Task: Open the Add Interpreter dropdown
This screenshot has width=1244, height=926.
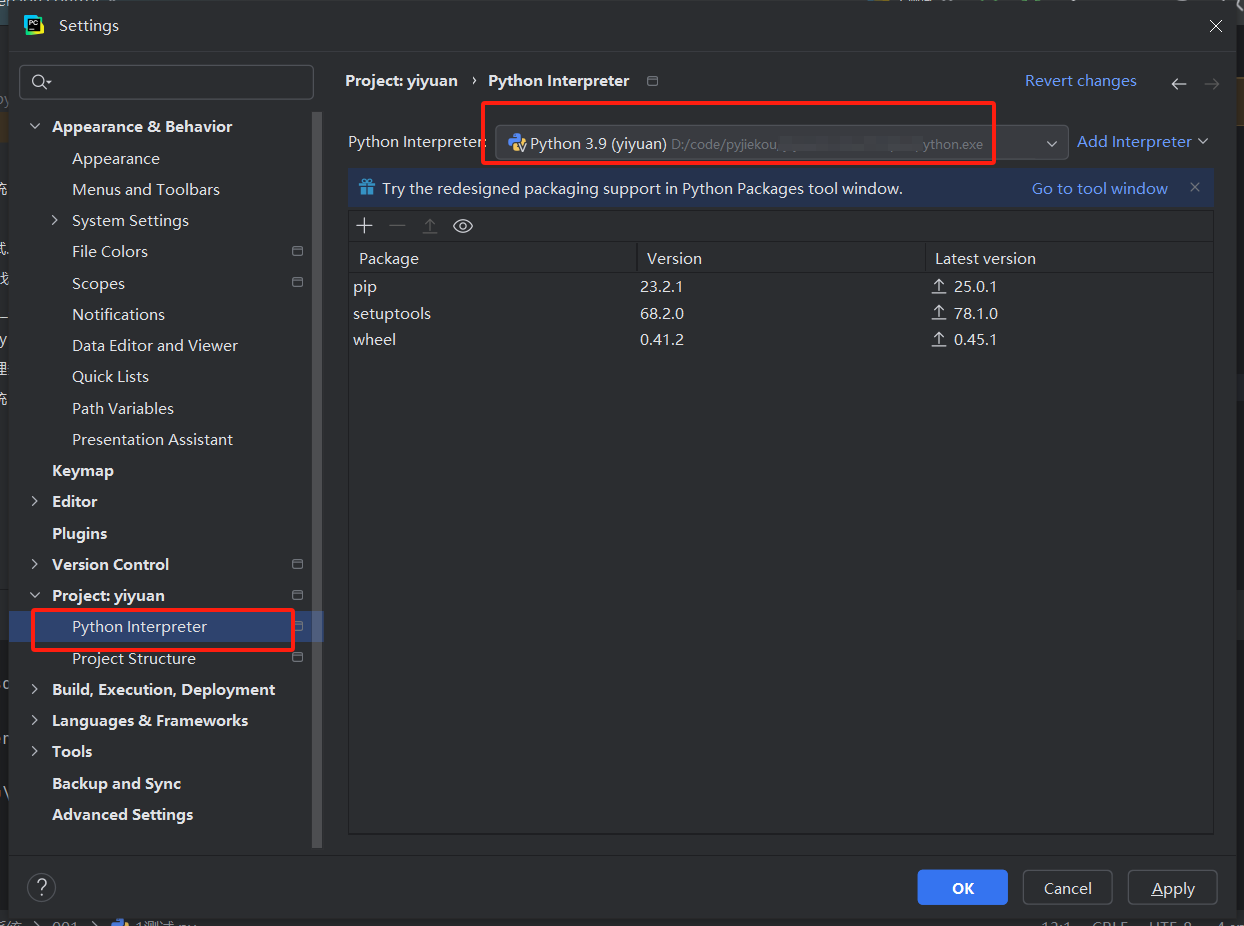Action: (x=1142, y=142)
